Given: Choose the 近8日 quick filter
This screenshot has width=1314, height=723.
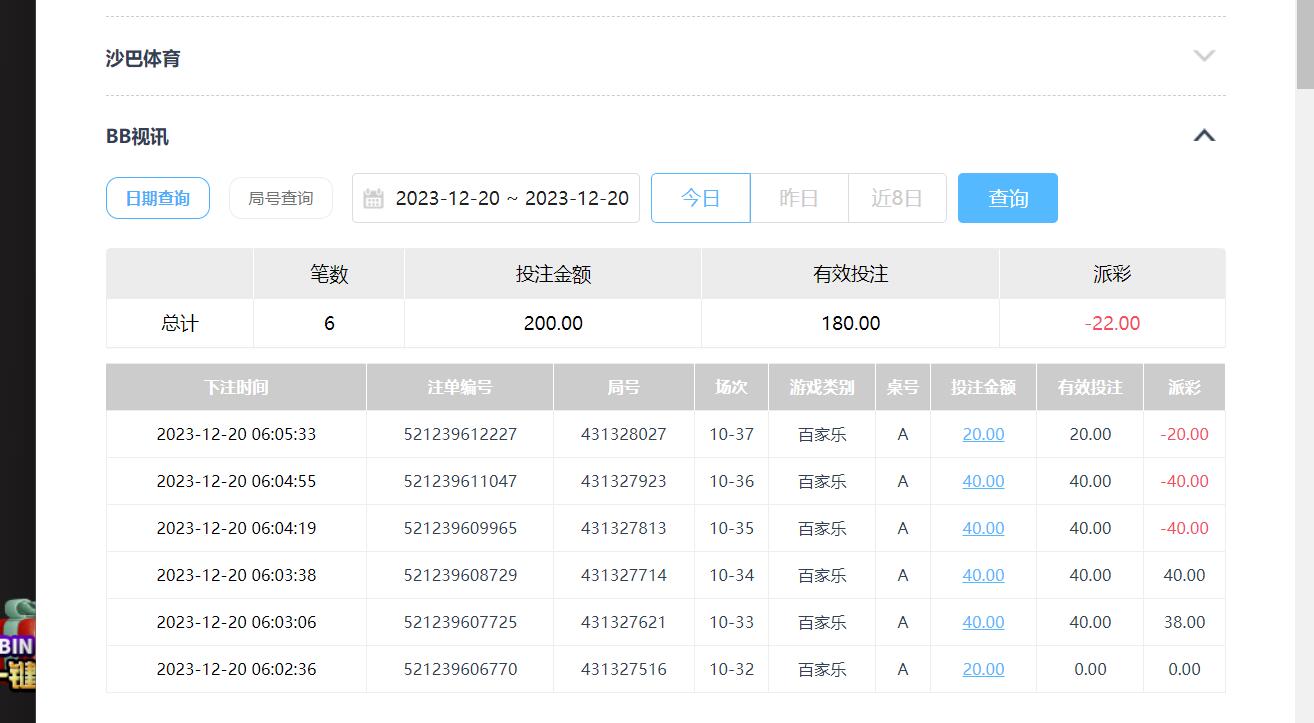Looking at the screenshot, I should tap(897, 198).
